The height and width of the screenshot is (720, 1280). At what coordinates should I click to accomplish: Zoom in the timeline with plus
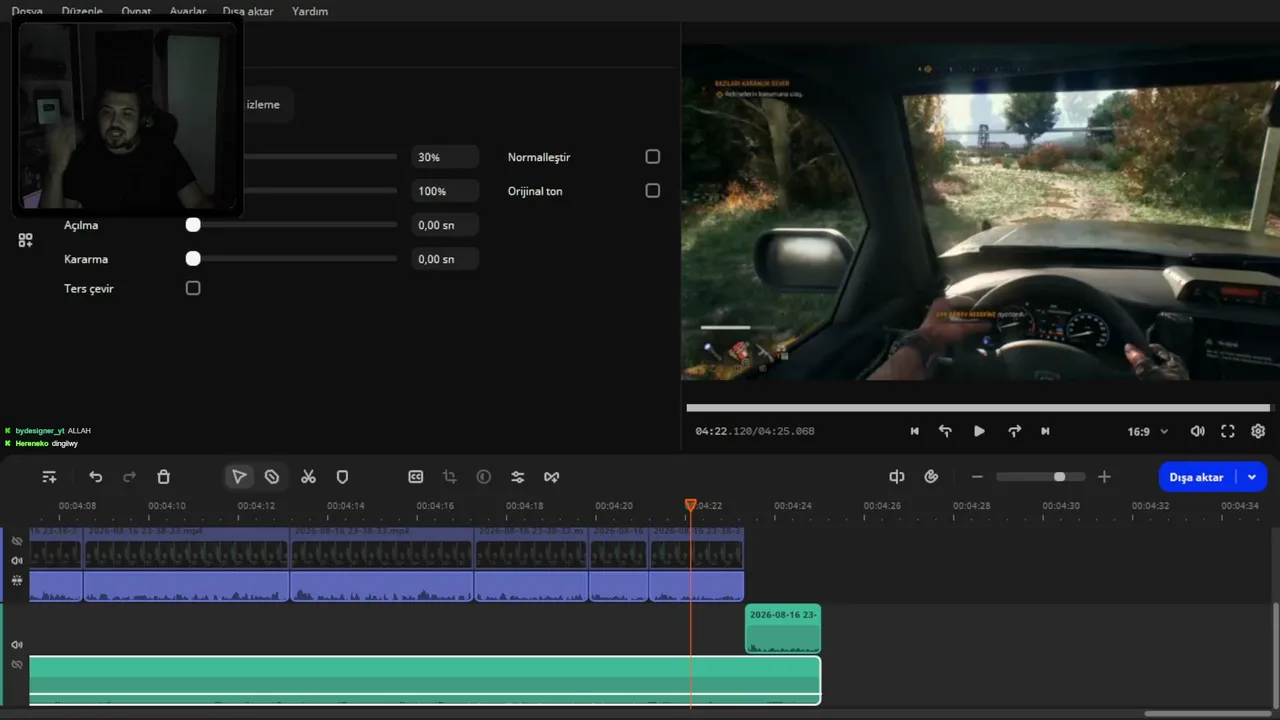1104,477
